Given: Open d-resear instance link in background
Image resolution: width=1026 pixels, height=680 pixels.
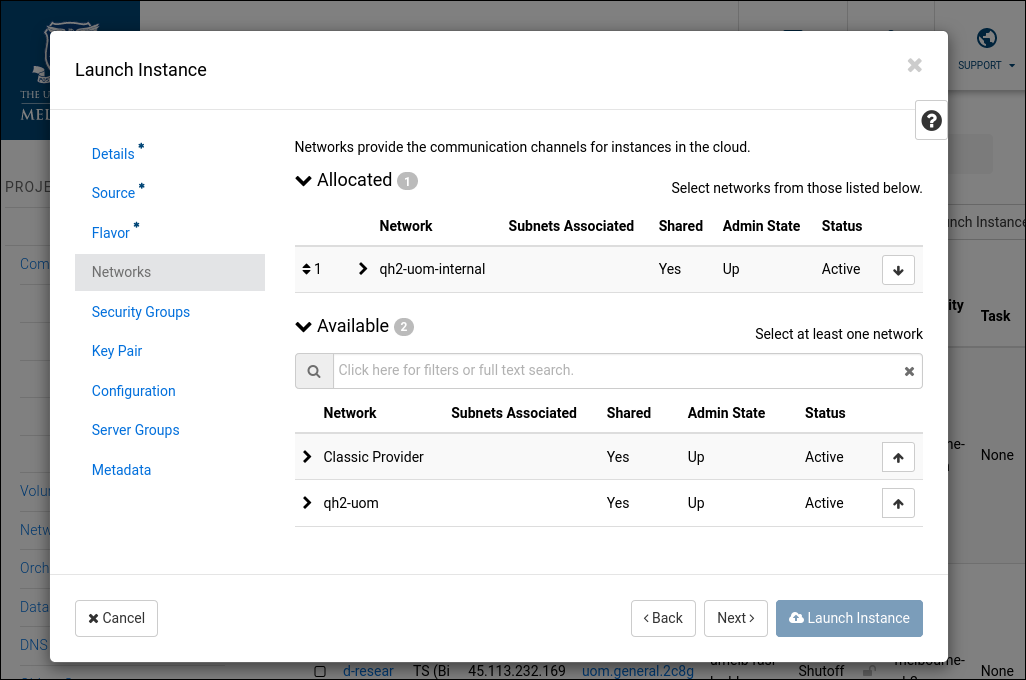Looking at the screenshot, I should (368, 671).
